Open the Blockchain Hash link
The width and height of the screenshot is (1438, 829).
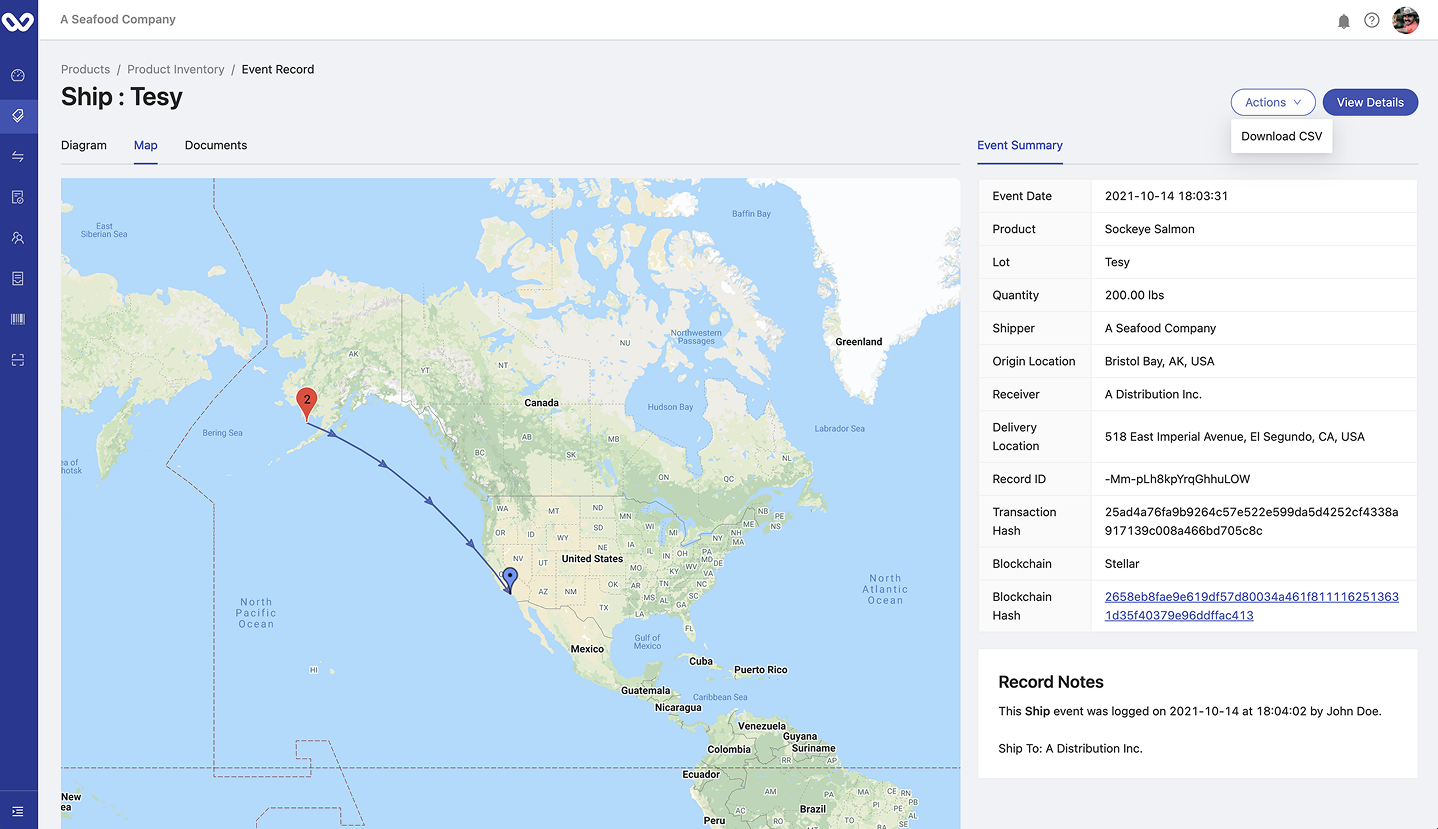(1251, 606)
